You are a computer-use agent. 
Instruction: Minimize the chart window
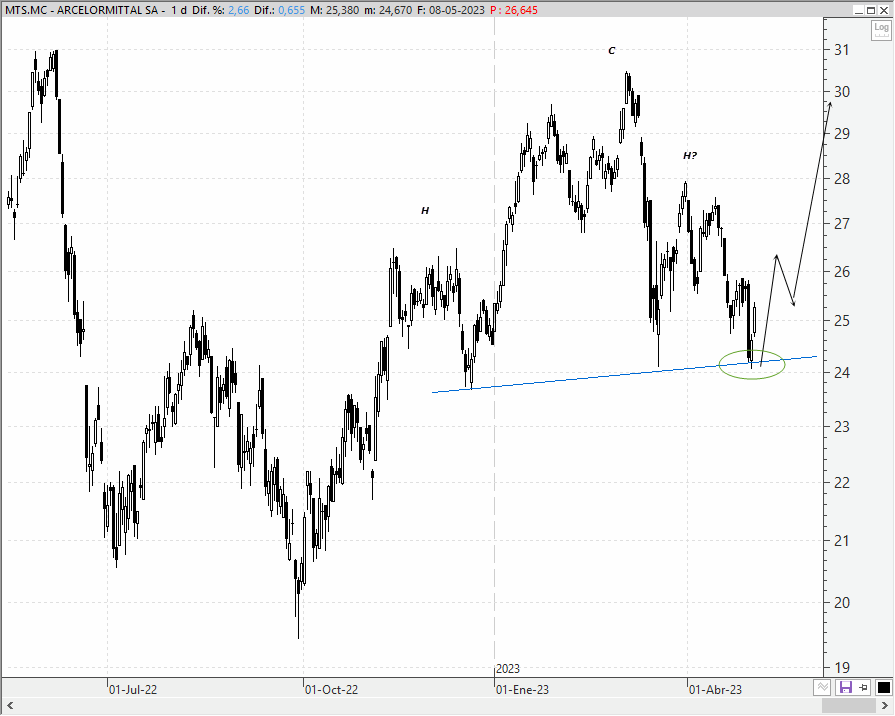click(858, 10)
